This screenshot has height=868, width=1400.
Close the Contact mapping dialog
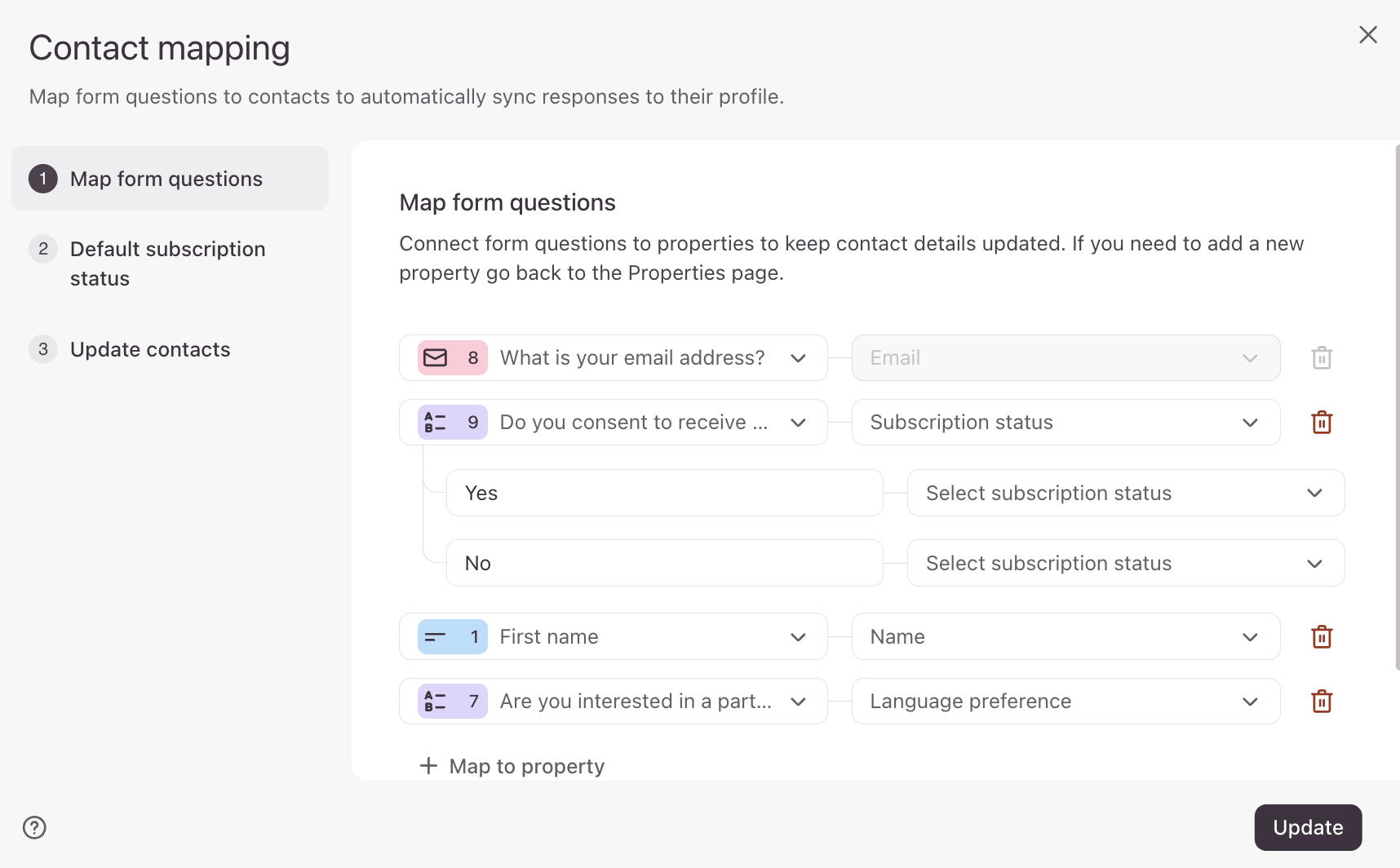coord(1368,34)
